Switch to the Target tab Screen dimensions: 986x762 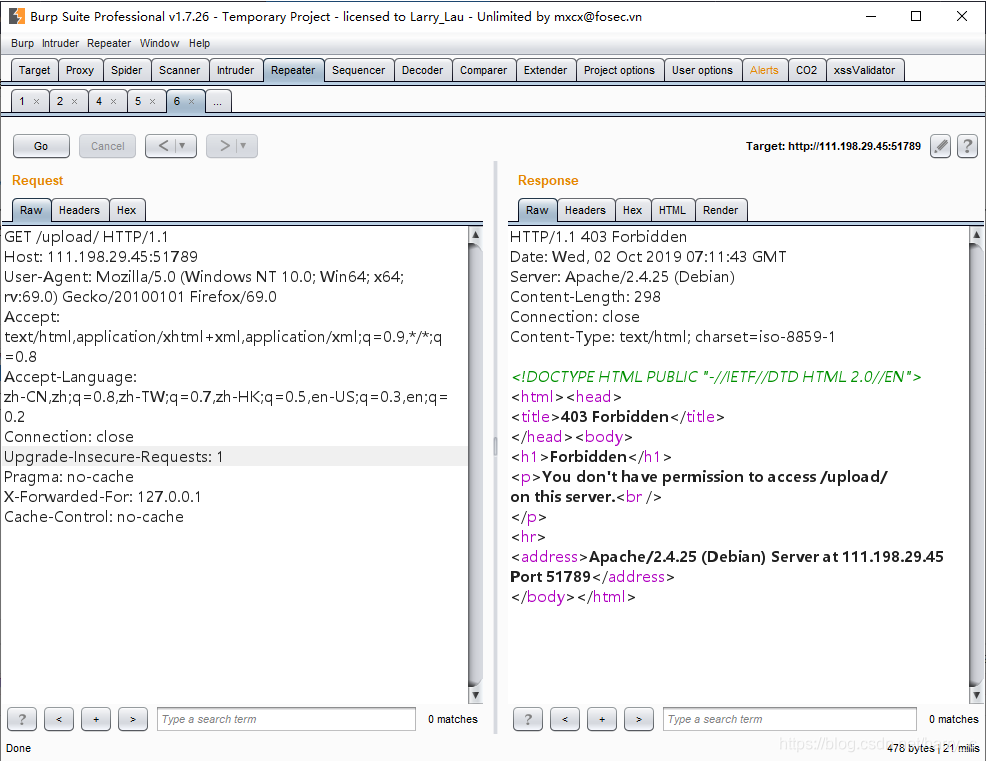(x=35, y=70)
